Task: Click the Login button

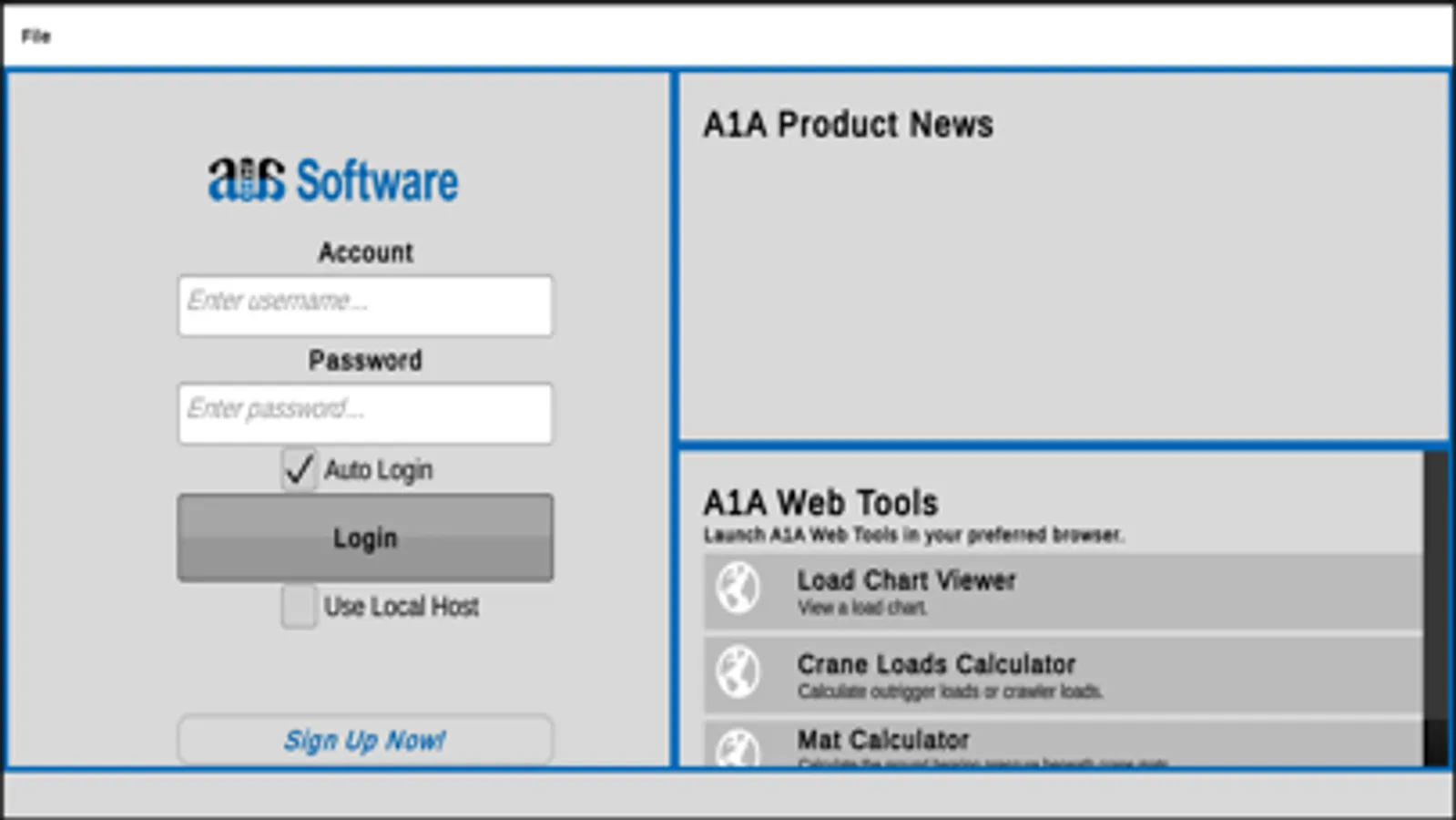Action: coord(365,538)
